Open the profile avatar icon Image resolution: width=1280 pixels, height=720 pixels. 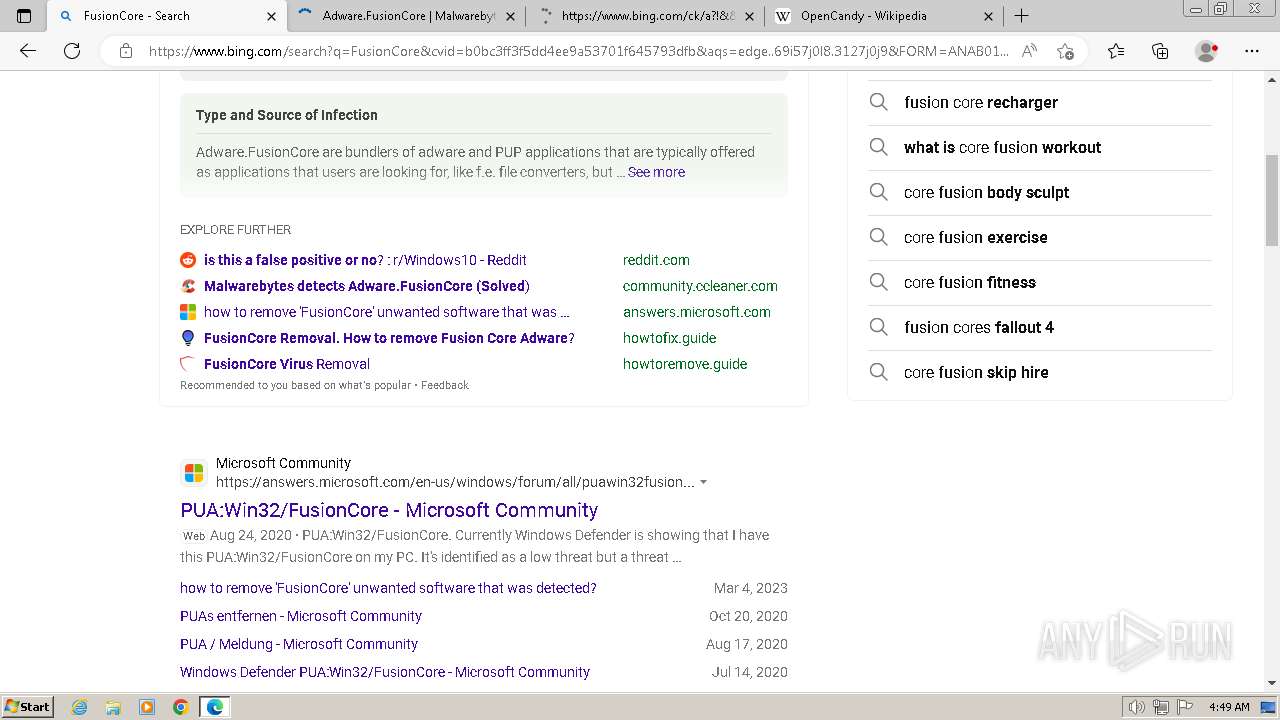pyautogui.click(x=1206, y=51)
